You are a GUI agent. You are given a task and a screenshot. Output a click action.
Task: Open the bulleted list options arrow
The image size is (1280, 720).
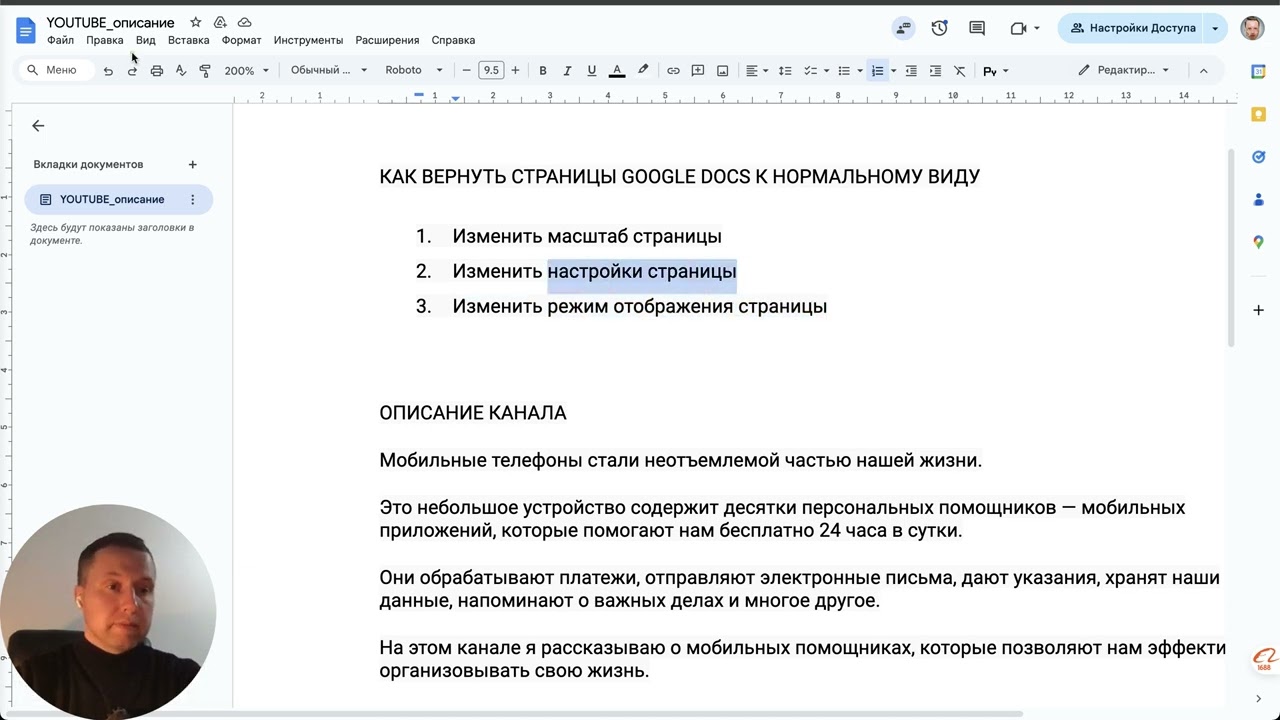tap(860, 71)
